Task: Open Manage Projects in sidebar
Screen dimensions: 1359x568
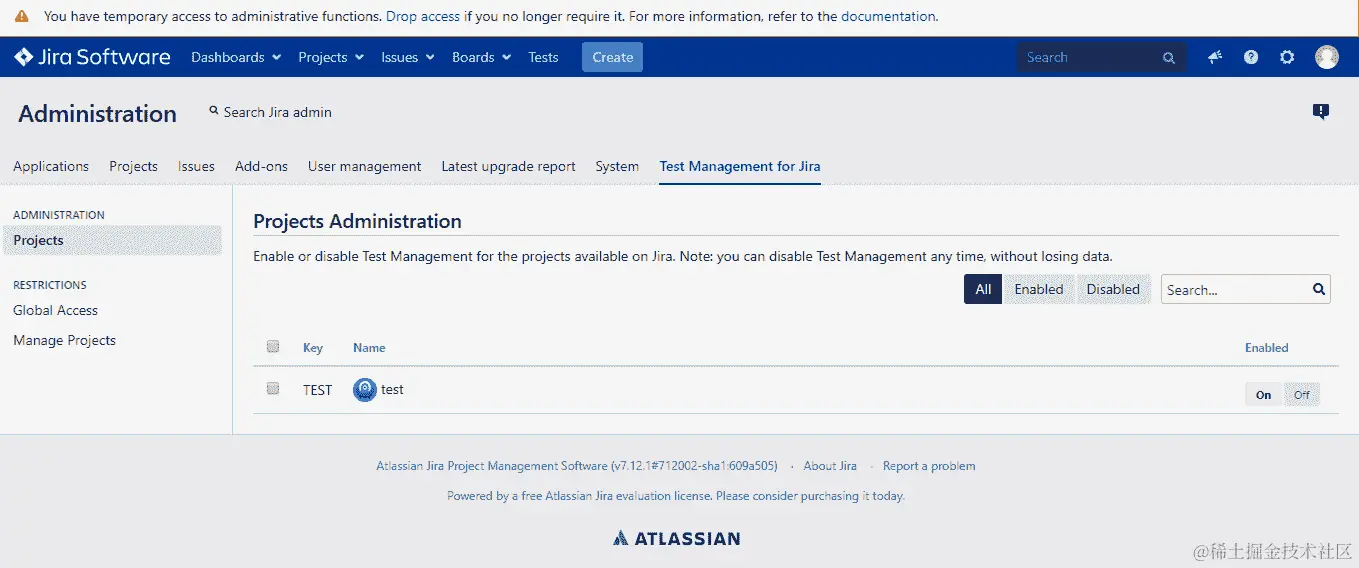Action: [x=64, y=340]
